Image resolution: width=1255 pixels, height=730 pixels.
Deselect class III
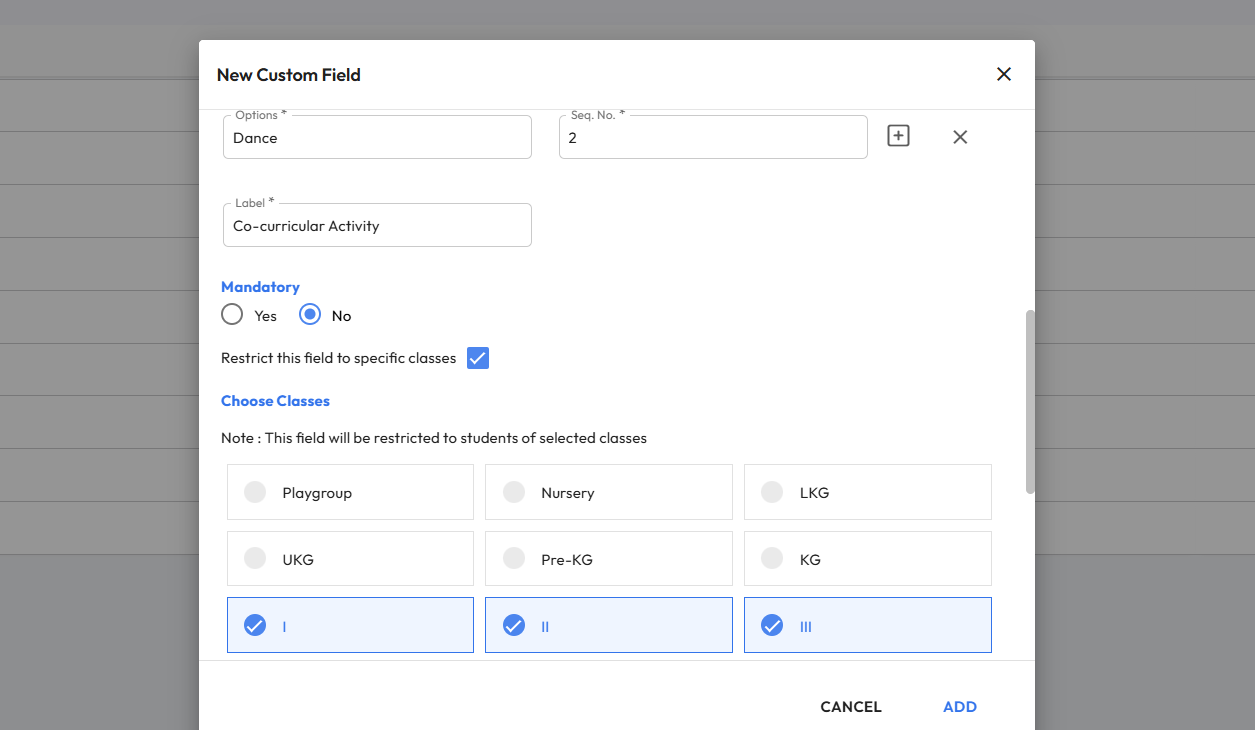click(867, 626)
